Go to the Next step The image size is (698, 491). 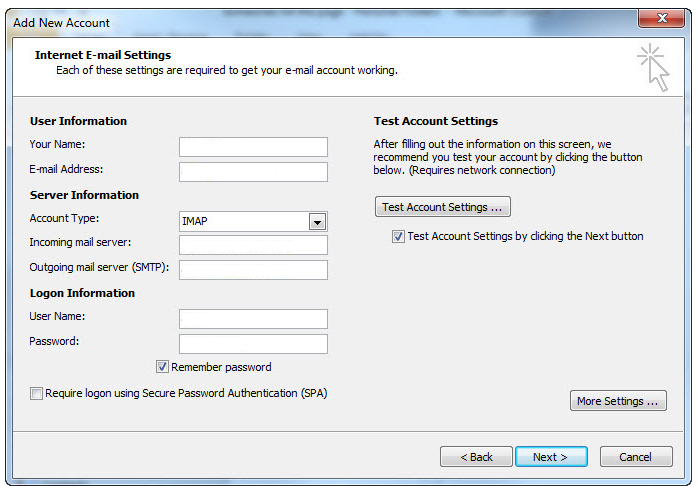[551, 457]
